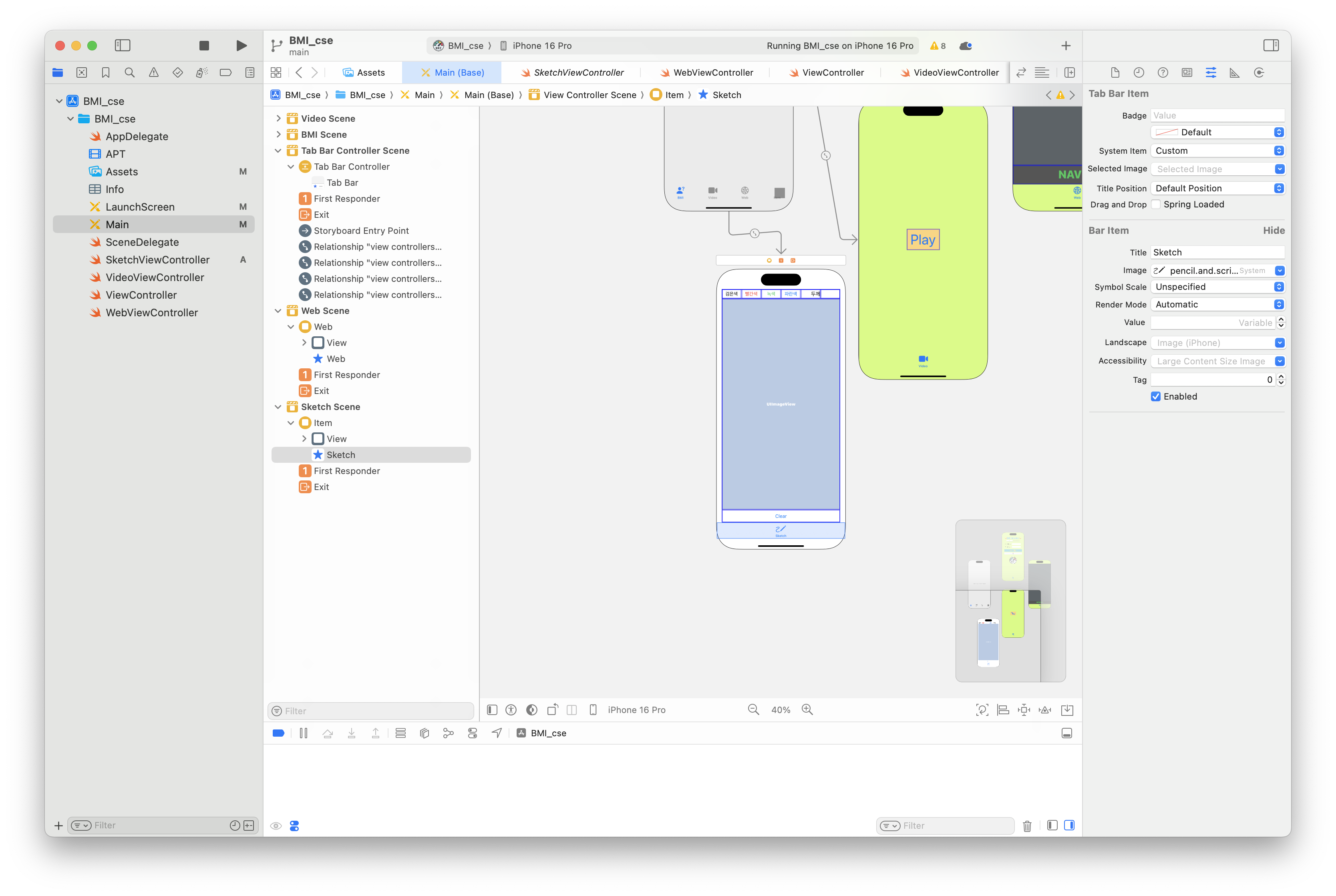The width and height of the screenshot is (1336, 896).
Task: Uncheck the Enabled checkbox
Action: click(1155, 397)
